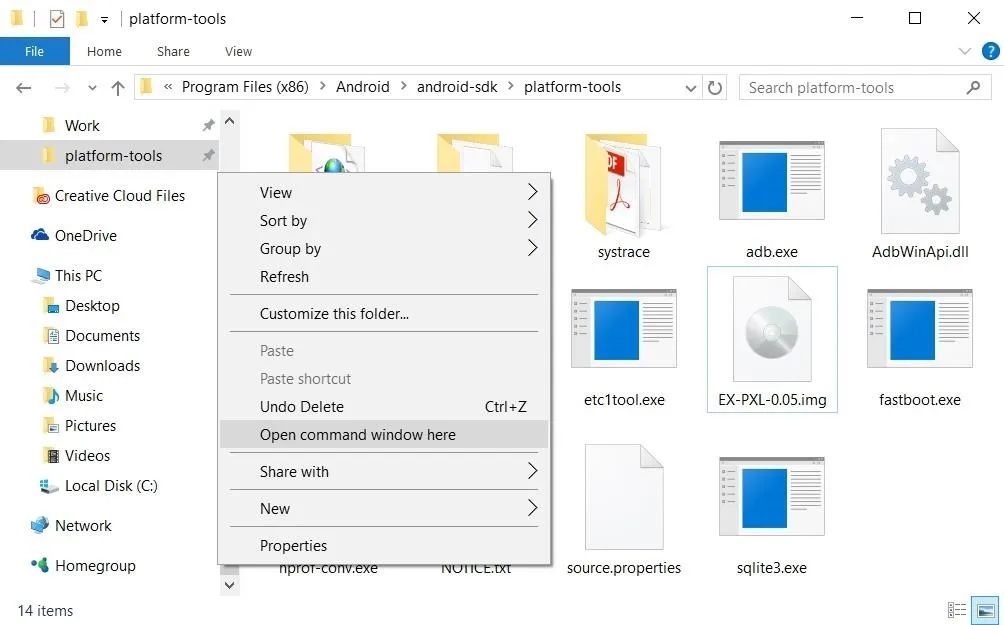Click the New folder quick access icon
The width and height of the screenshot is (1004, 625).
(82, 19)
